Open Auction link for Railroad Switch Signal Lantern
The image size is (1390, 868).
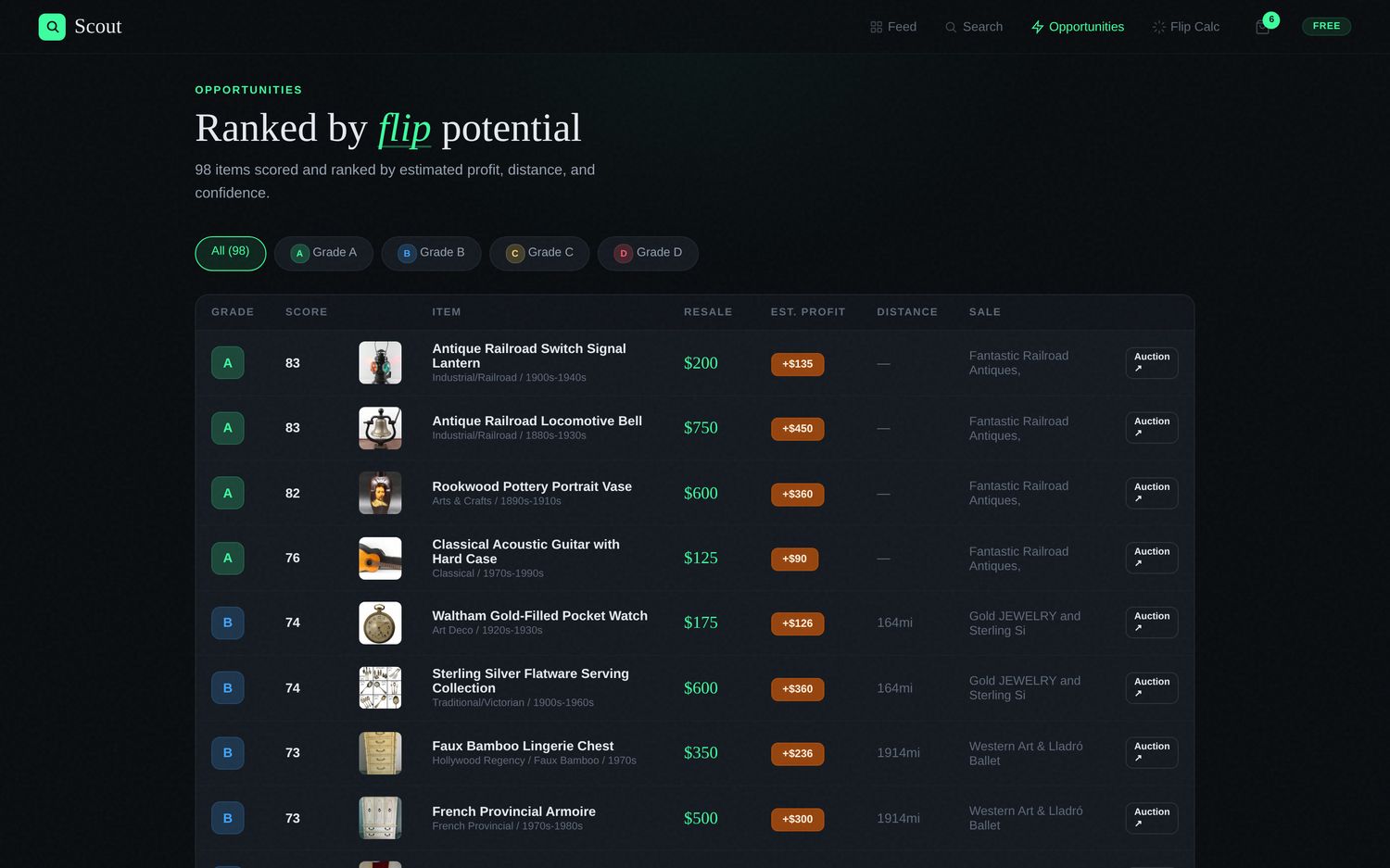click(x=1152, y=363)
